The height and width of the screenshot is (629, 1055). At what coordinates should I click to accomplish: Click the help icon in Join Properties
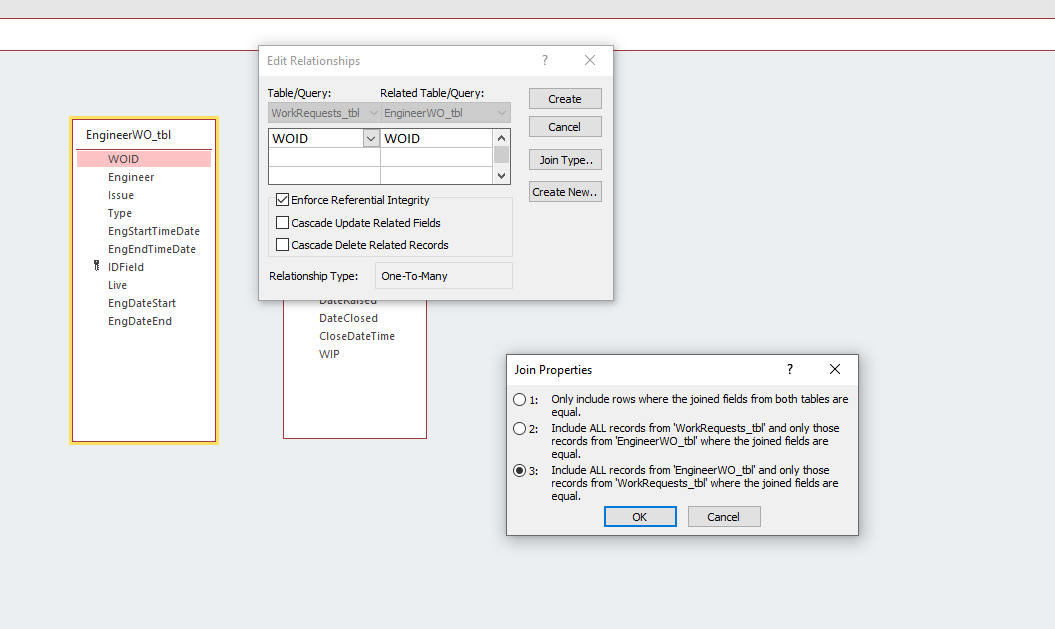tap(790, 369)
